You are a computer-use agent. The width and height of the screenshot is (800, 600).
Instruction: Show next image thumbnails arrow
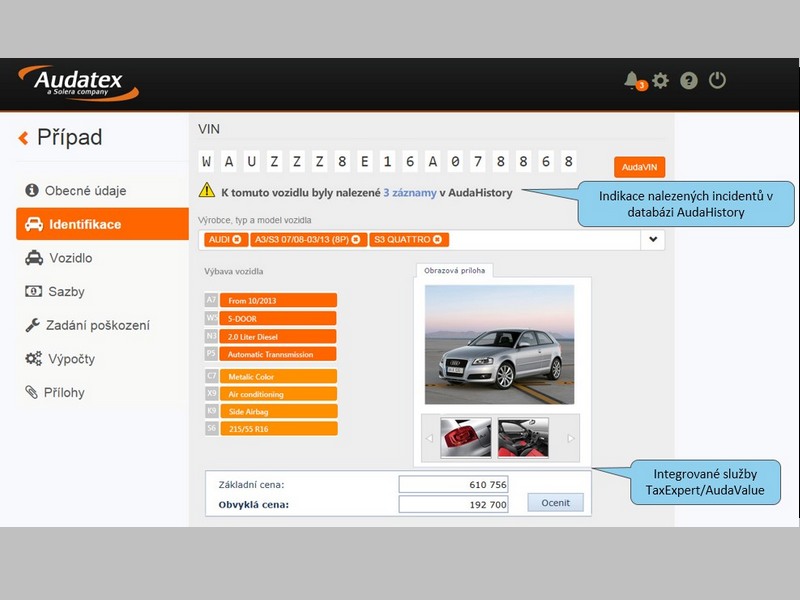pyautogui.click(x=571, y=438)
